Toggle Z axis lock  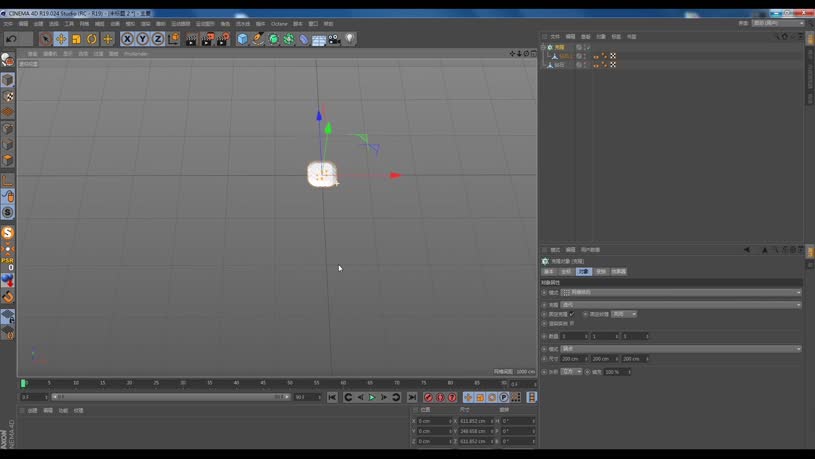(158, 39)
